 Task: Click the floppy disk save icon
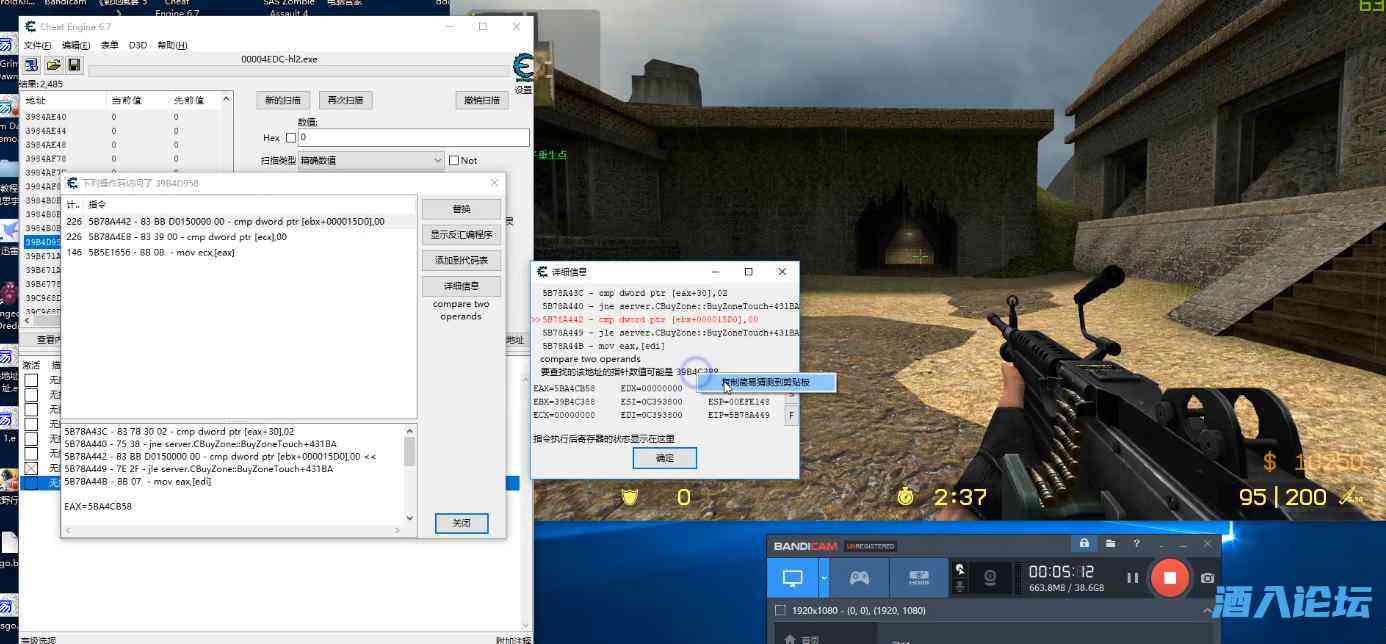click(74, 65)
